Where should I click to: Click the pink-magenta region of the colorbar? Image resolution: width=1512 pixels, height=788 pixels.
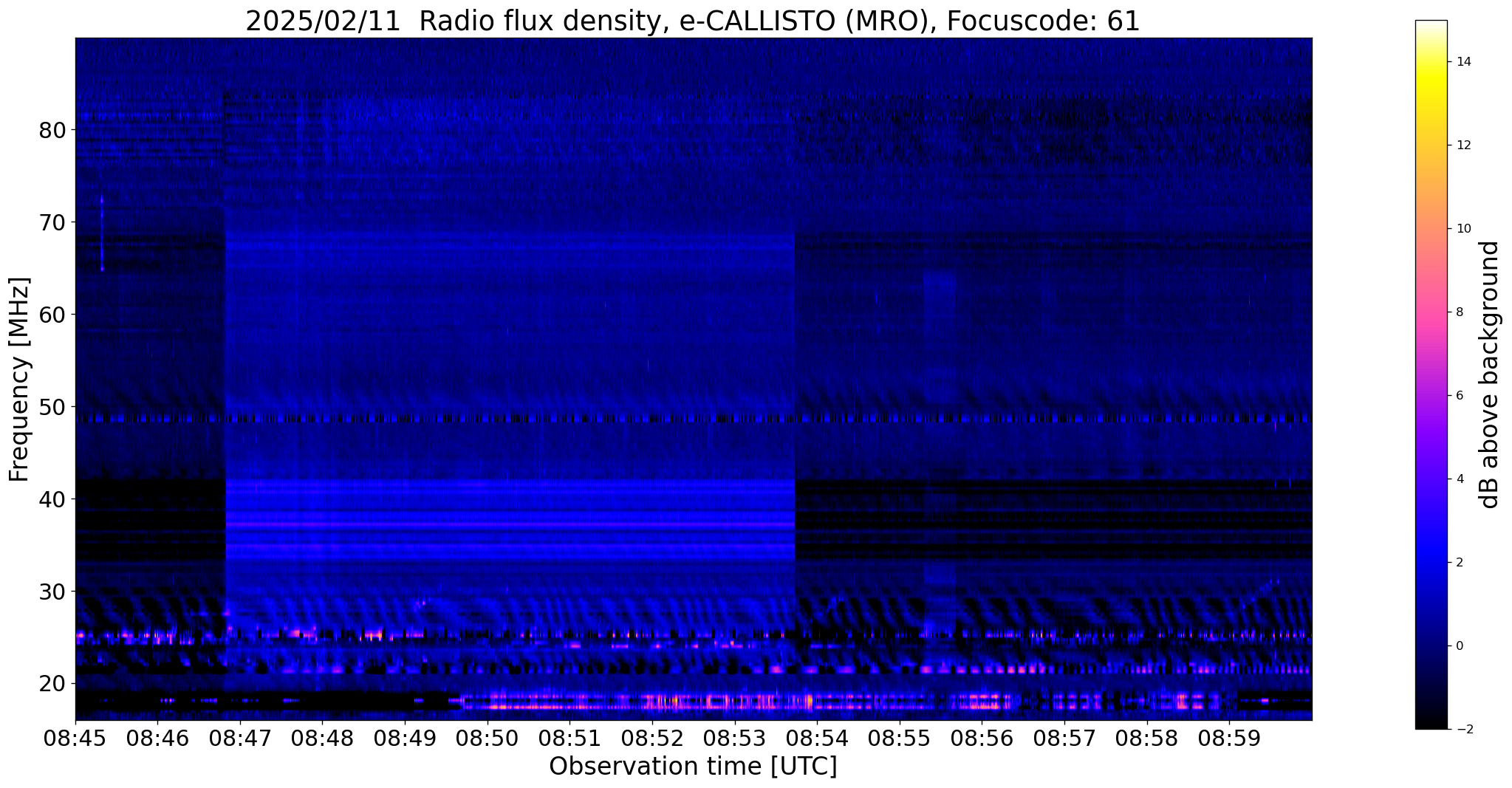point(1431,325)
